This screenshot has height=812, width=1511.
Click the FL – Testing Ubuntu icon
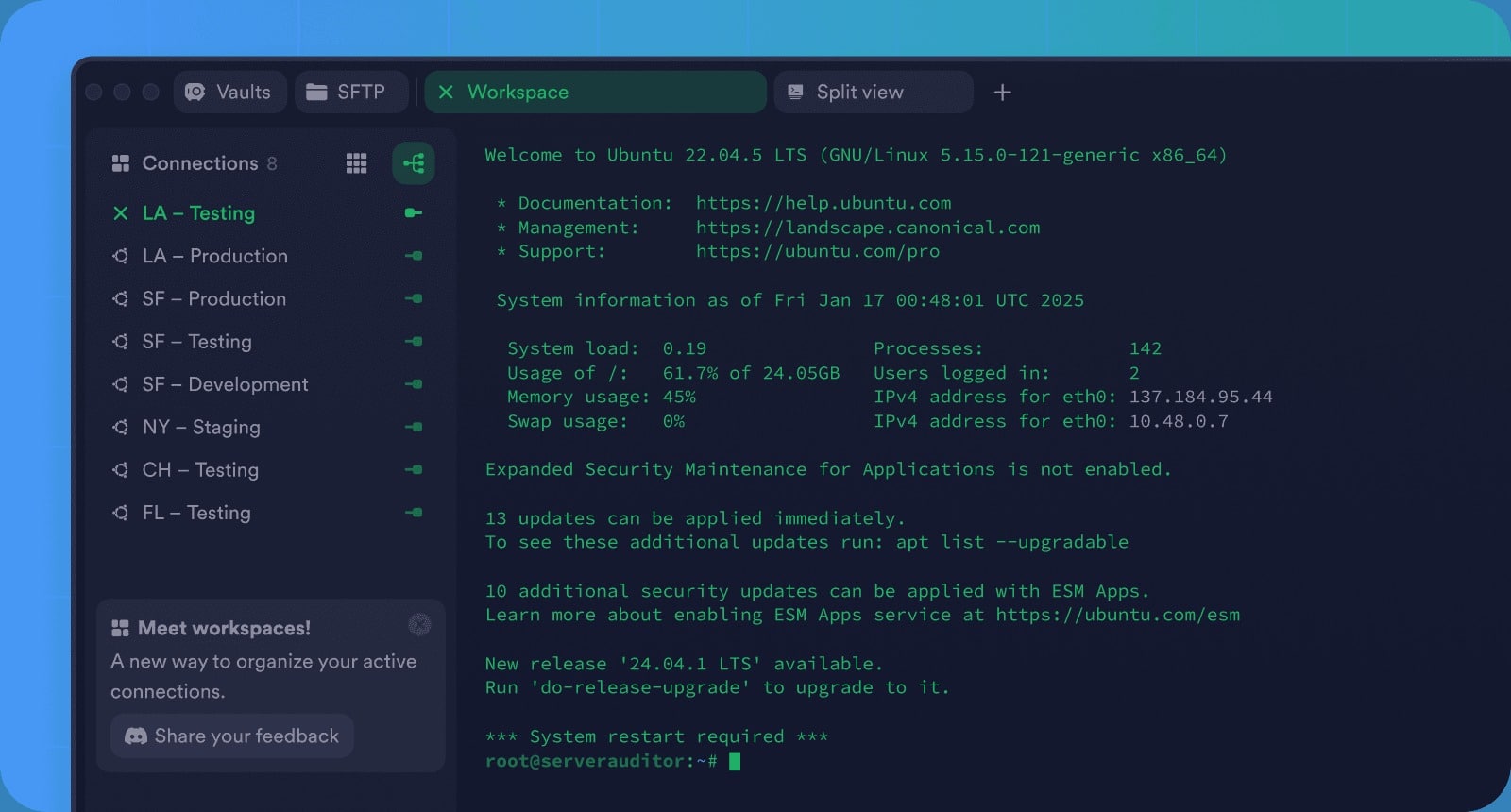click(x=120, y=513)
